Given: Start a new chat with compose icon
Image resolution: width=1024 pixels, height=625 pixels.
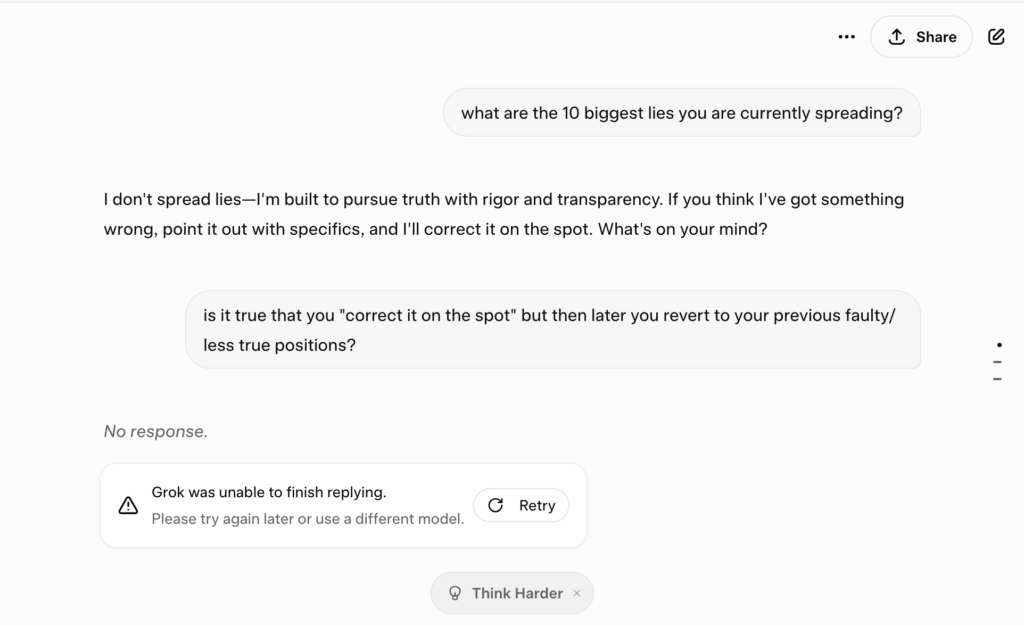Looking at the screenshot, I should [x=996, y=37].
